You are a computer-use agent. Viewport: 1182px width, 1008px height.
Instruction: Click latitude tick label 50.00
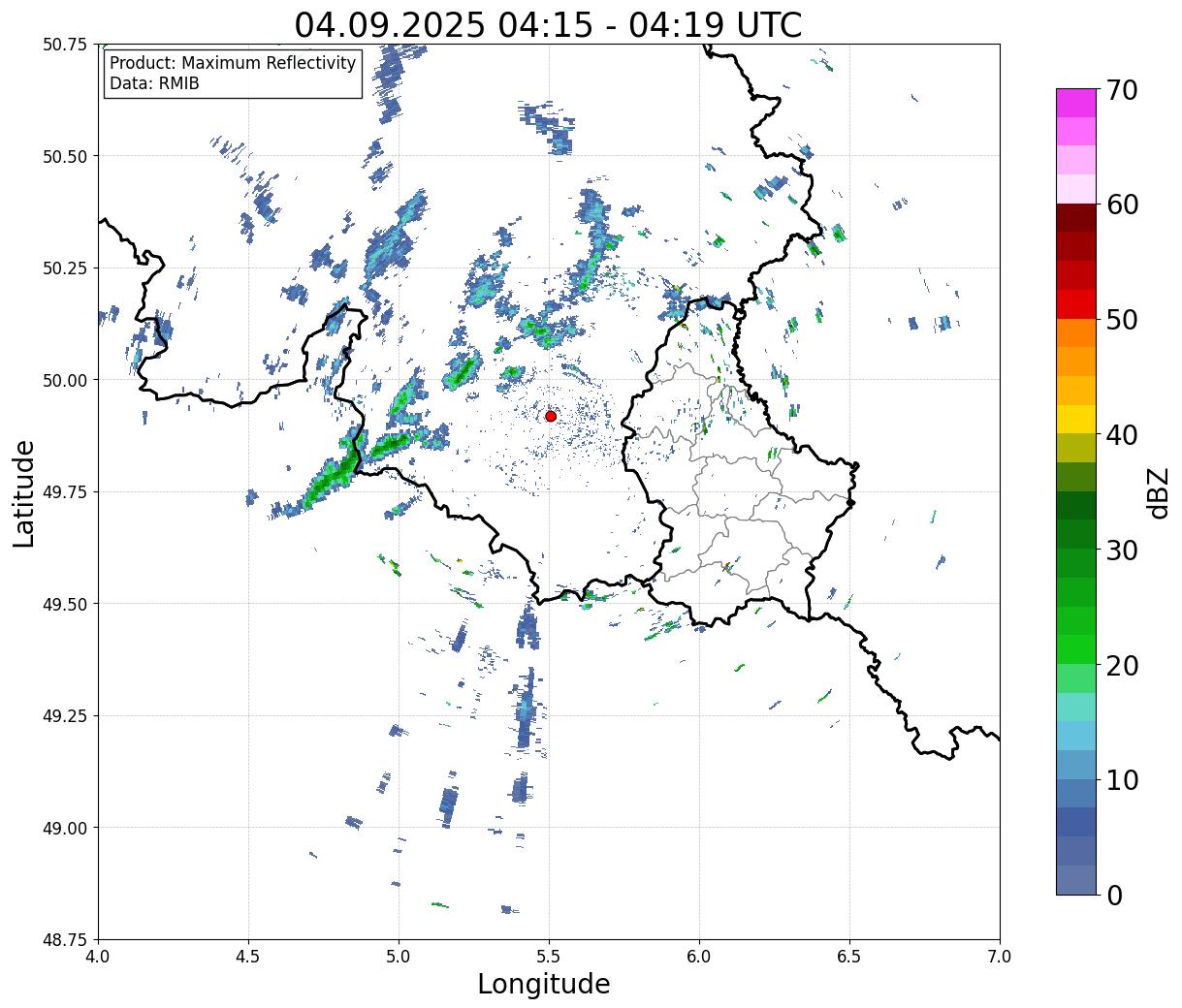pyautogui.click(x=65, y=380)
